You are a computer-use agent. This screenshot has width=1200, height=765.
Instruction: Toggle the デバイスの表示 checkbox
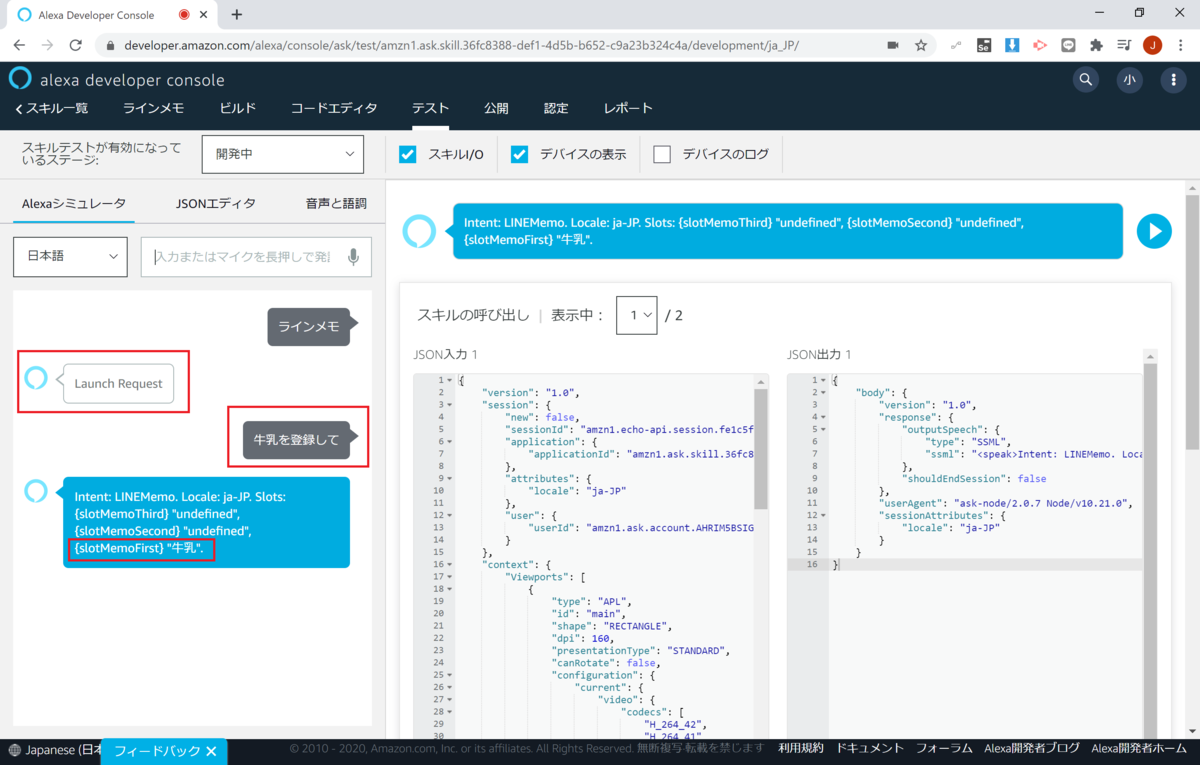coord(520,154)
